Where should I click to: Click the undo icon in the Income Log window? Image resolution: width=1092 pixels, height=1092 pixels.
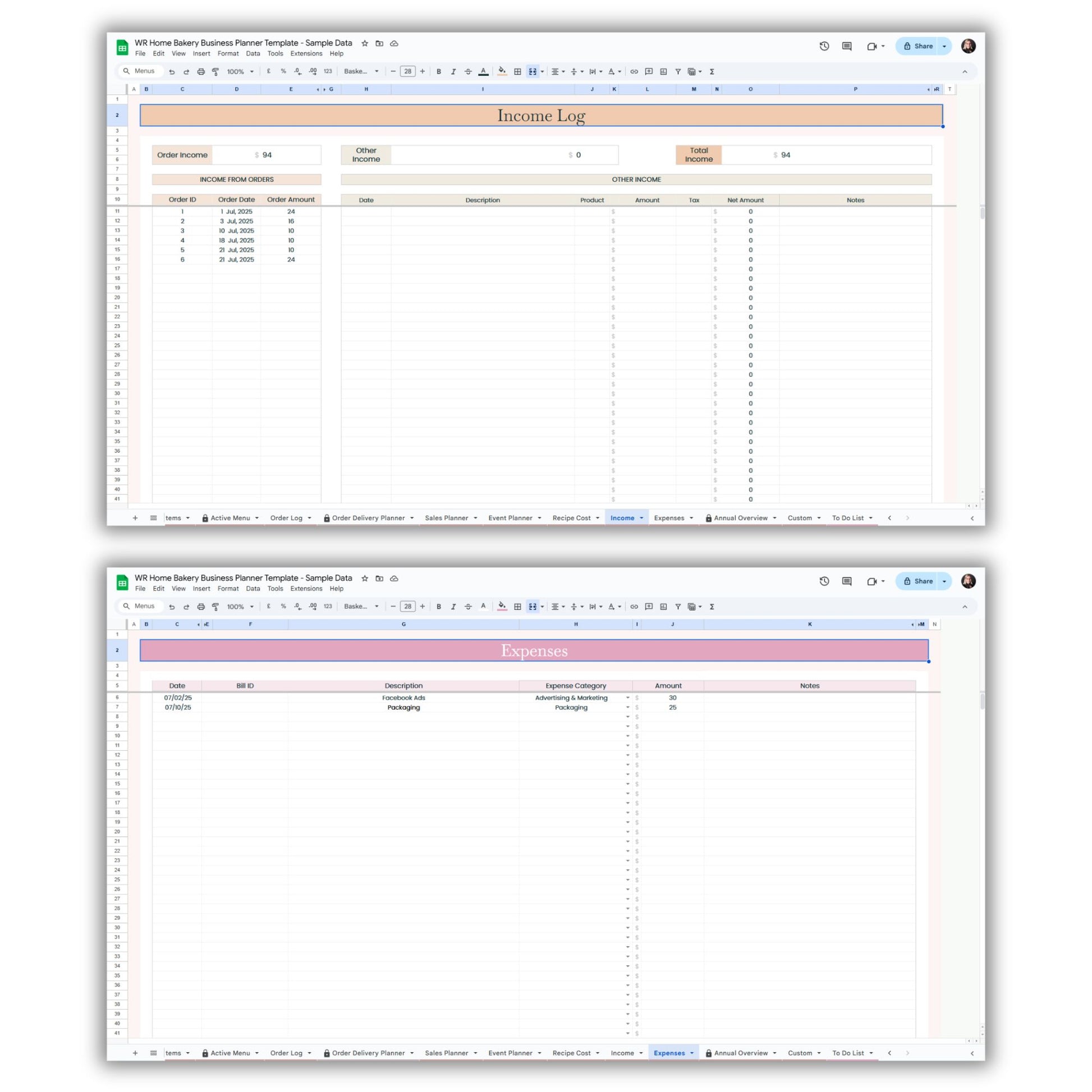(x=172, y=72)
